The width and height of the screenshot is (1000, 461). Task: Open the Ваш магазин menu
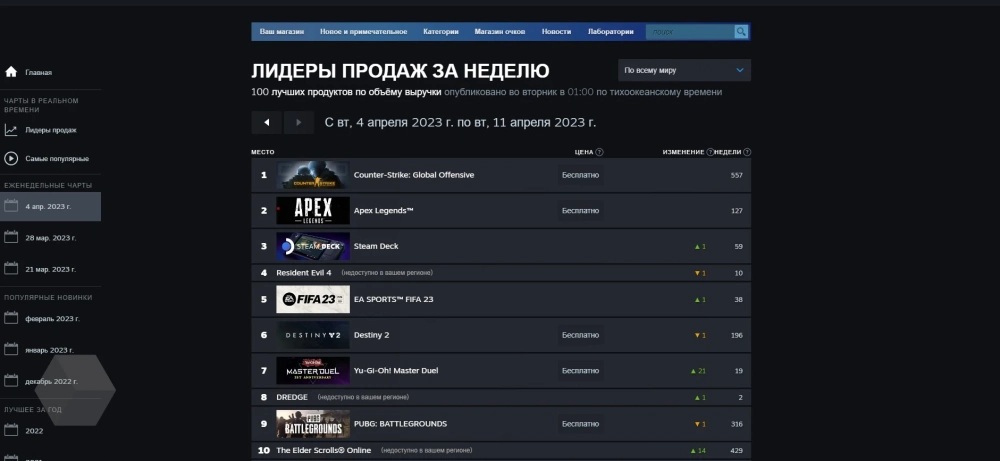point(280,32)
